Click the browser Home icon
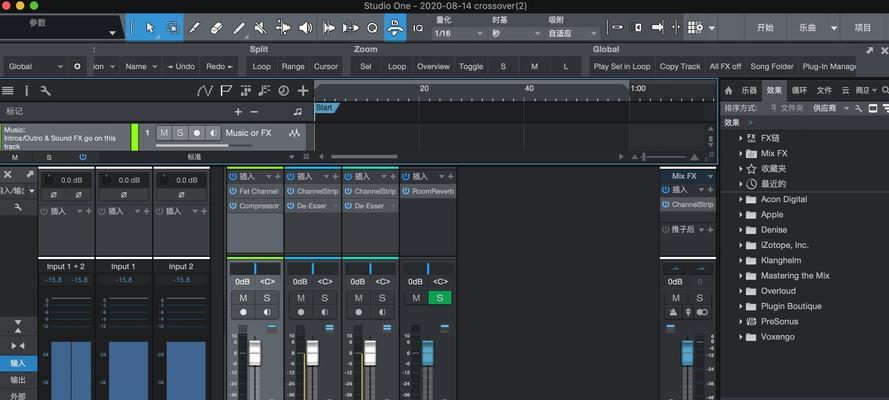The height and width of the screenshot is (400, 889). point(729,91)
